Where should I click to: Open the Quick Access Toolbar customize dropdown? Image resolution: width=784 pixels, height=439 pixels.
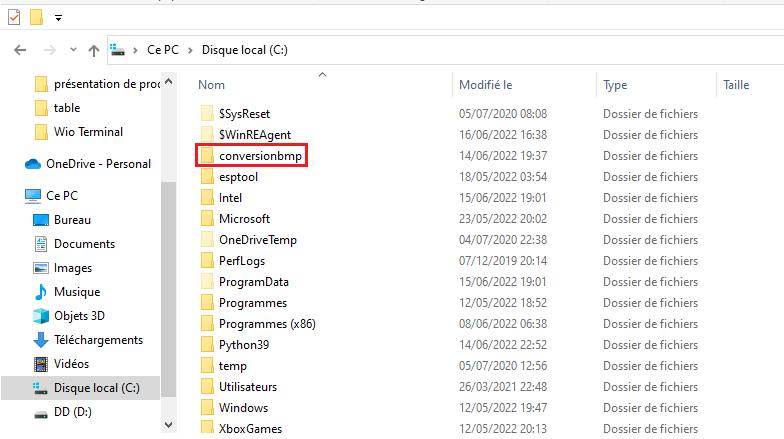[58, 18]
